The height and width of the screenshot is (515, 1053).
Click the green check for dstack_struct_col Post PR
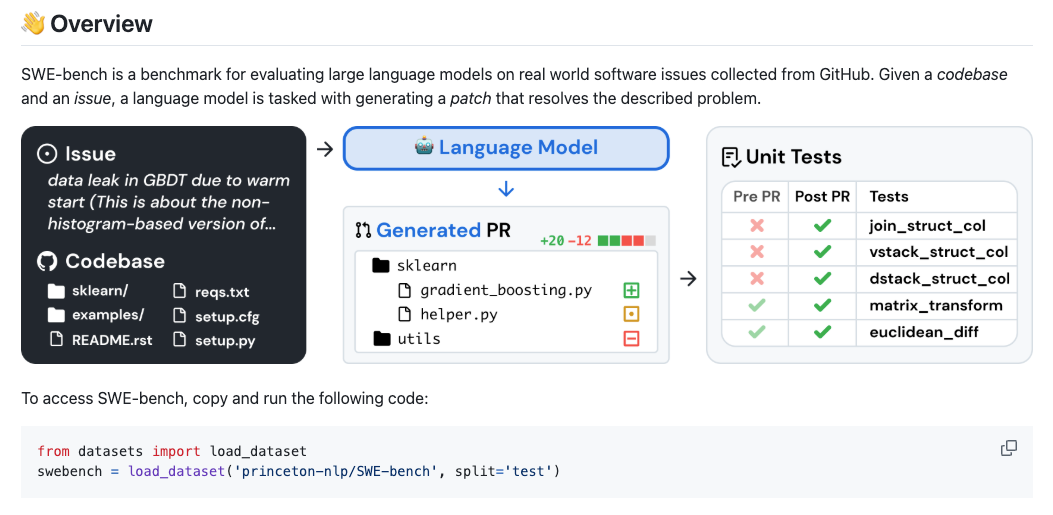pos(822,279)
